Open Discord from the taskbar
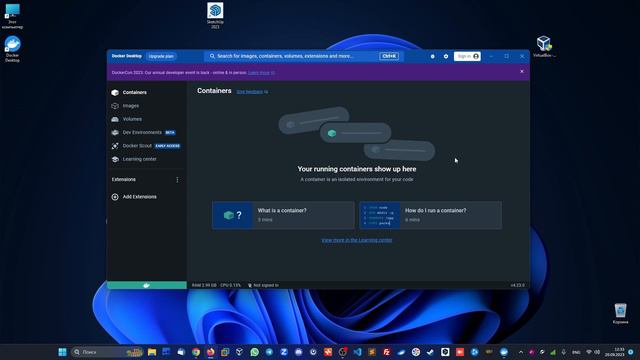The height and width of the screenshot is (360, 640). (299, 352)
